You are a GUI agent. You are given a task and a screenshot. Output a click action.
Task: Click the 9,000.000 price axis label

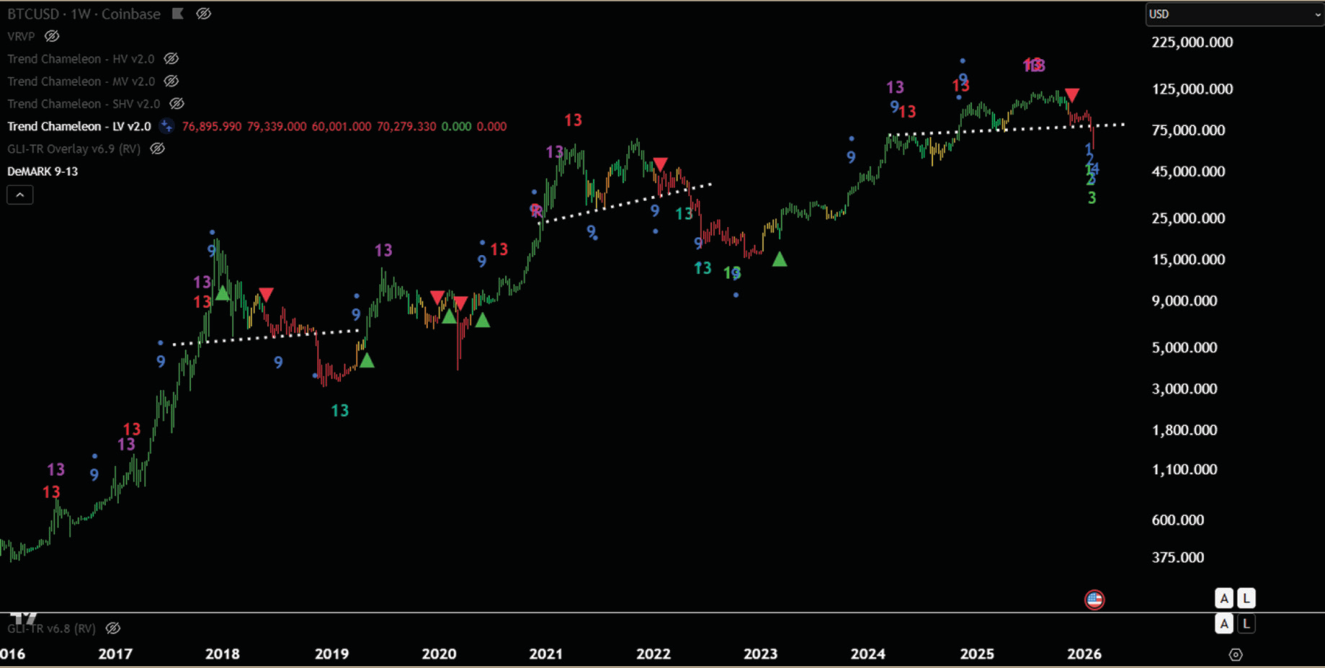(x=1184, y=300)
